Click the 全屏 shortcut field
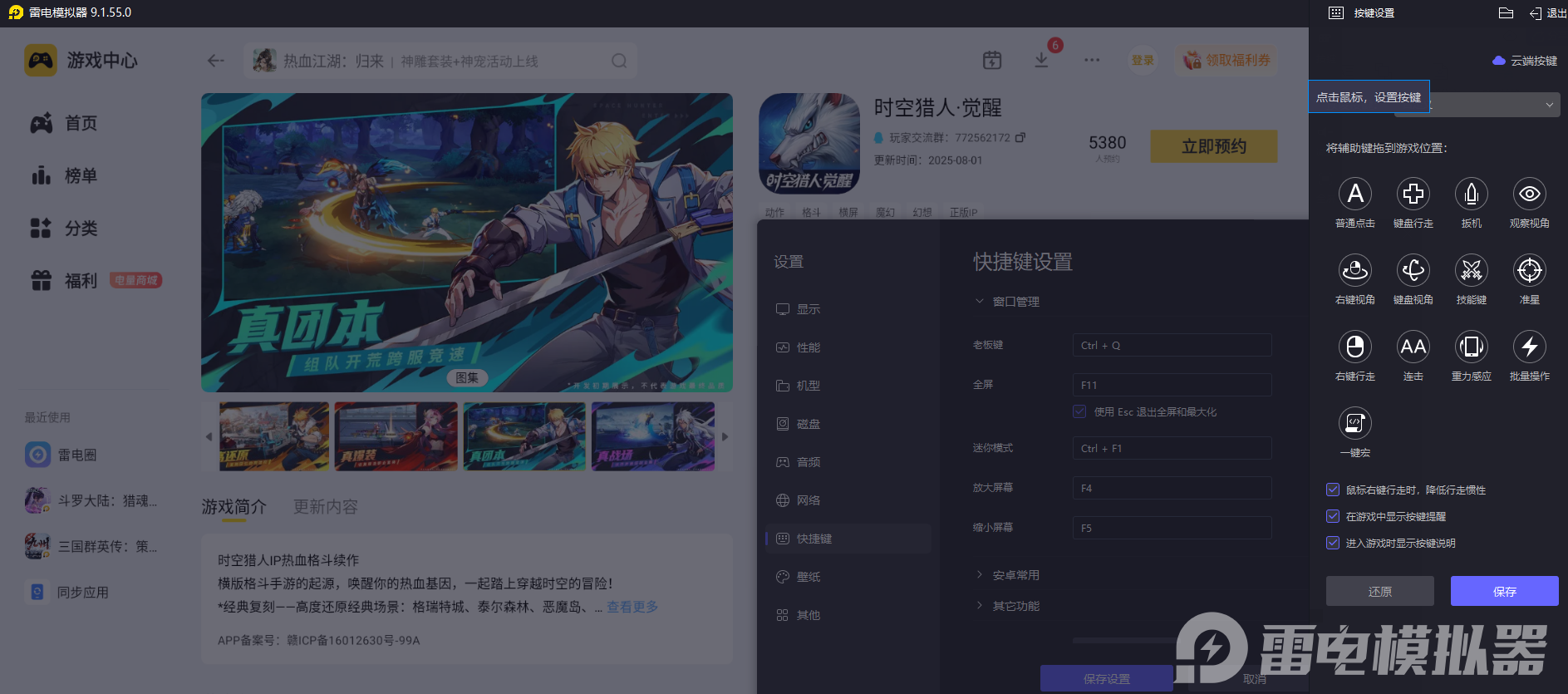1568x694 pixels. pyautogui.click(x=1172, y=385)
